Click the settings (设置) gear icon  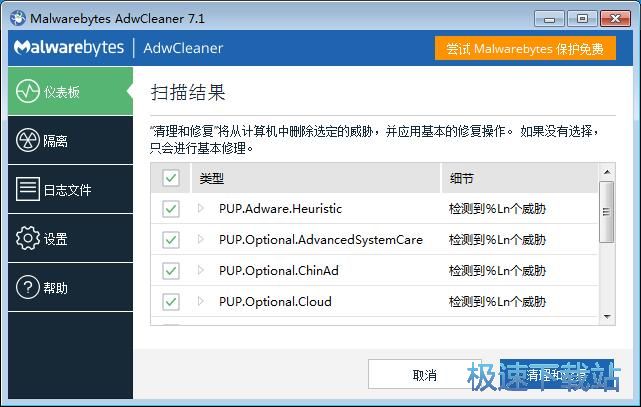coord(27,239)
